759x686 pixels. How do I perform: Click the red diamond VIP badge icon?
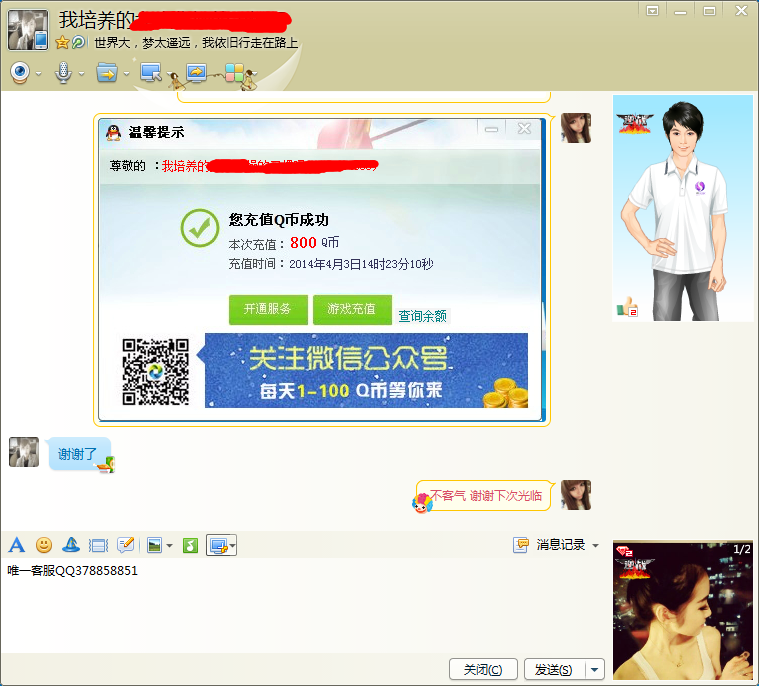click(x=624, y=551)
